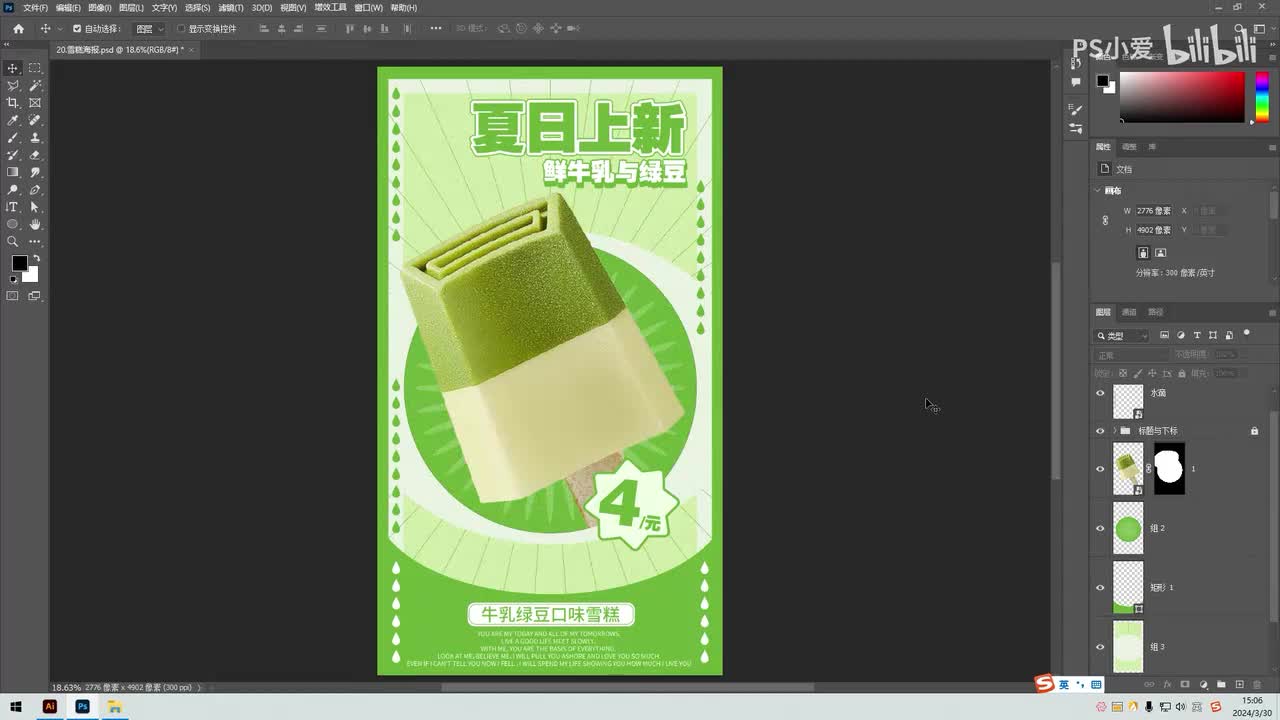Select the Clone Stamp tool
This screenshot has height=720, width=1280.
[x=35, y=138]
